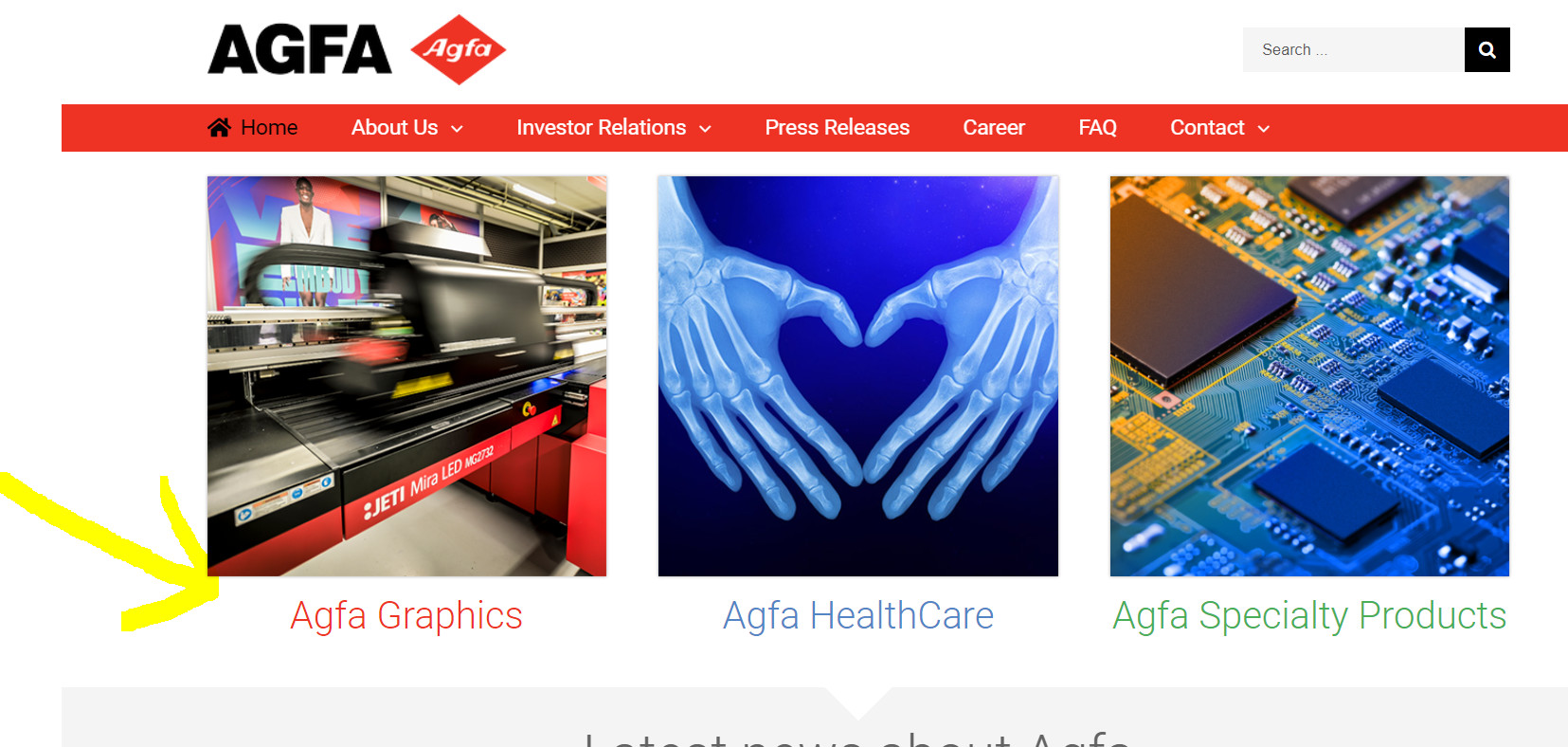Click the Investor Relations menu label
This screenshot has width=1568, height=747.
602,127
